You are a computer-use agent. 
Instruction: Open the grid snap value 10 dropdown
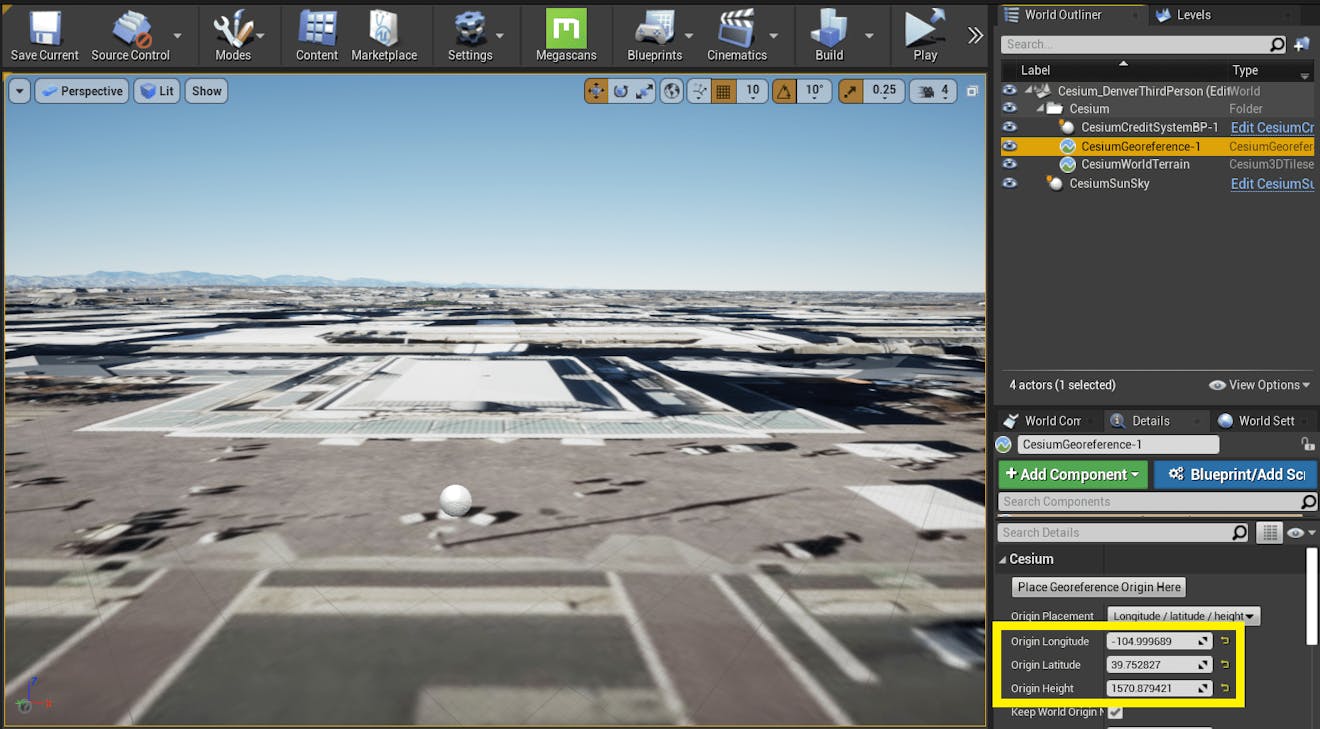[753, 91]
